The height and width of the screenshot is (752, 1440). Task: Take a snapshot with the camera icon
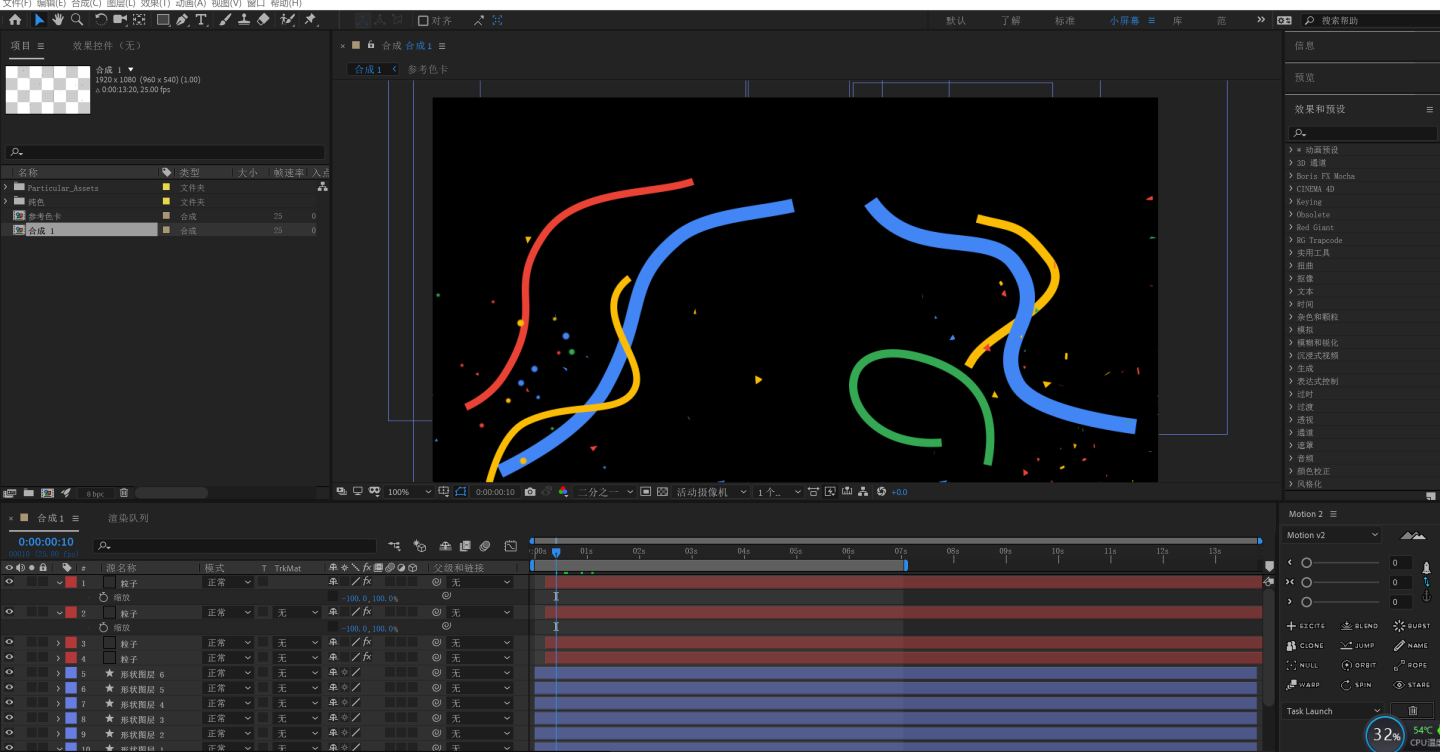coord(530,492)
